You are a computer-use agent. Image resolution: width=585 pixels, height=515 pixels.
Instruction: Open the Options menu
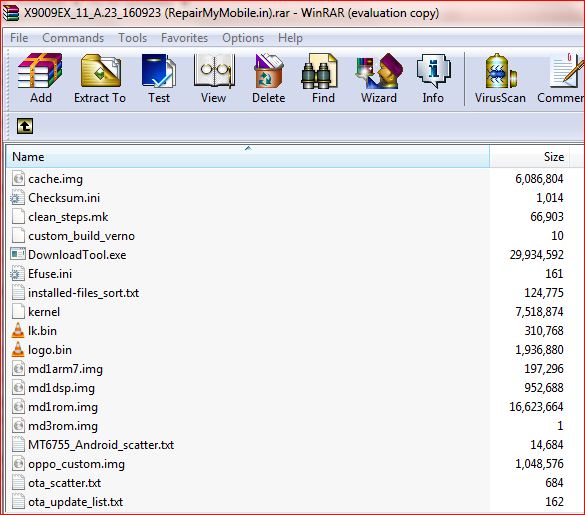tap(243, 38)
